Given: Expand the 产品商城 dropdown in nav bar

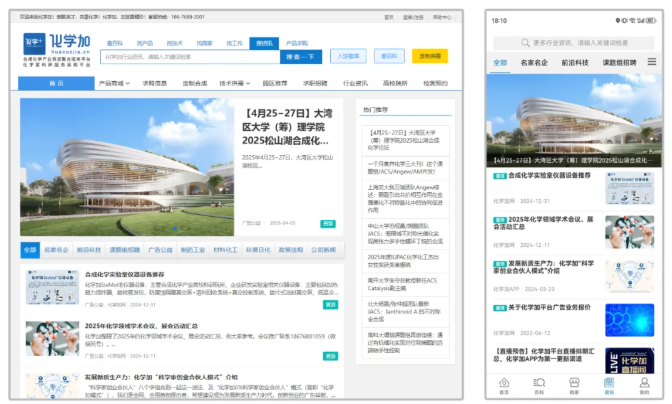Looking at the screenshot, I should click(112, 84).
